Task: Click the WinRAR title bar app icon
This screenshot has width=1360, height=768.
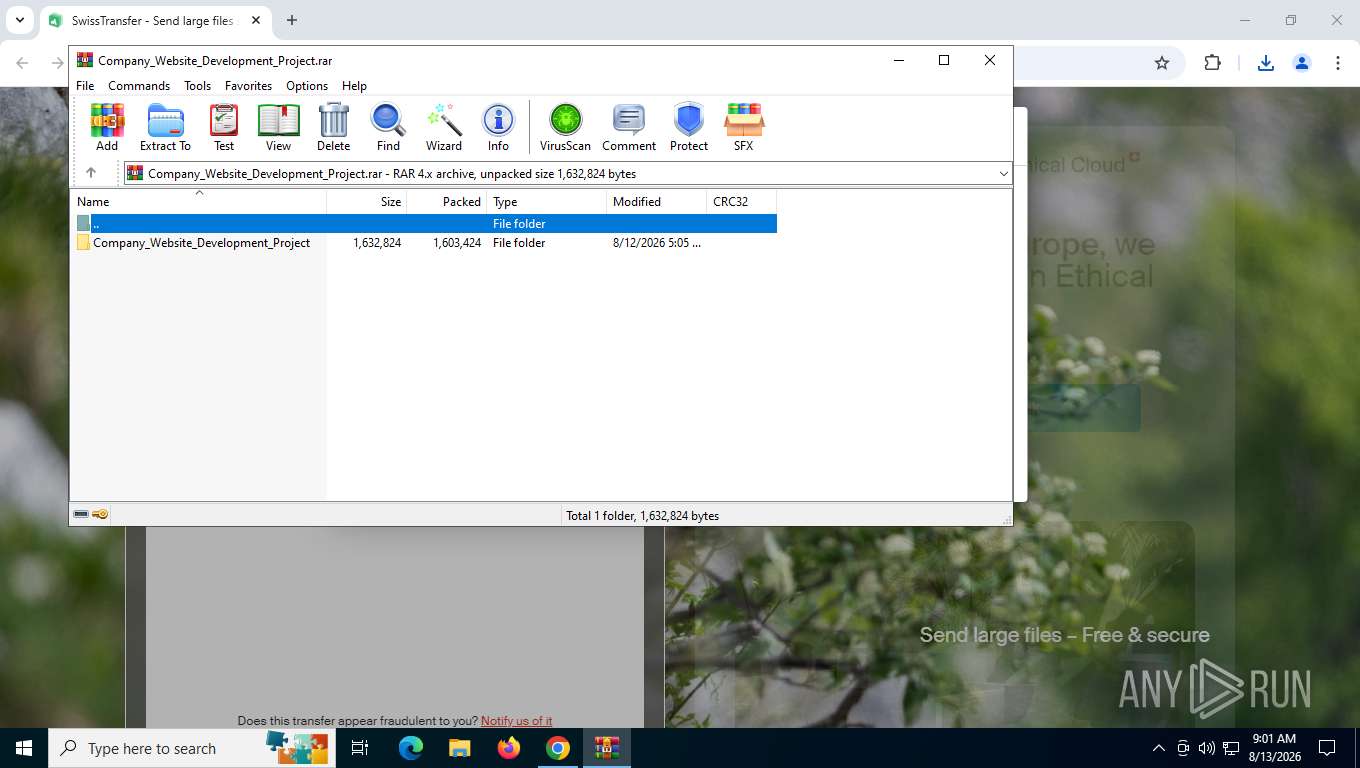Action: pos(85,60)
